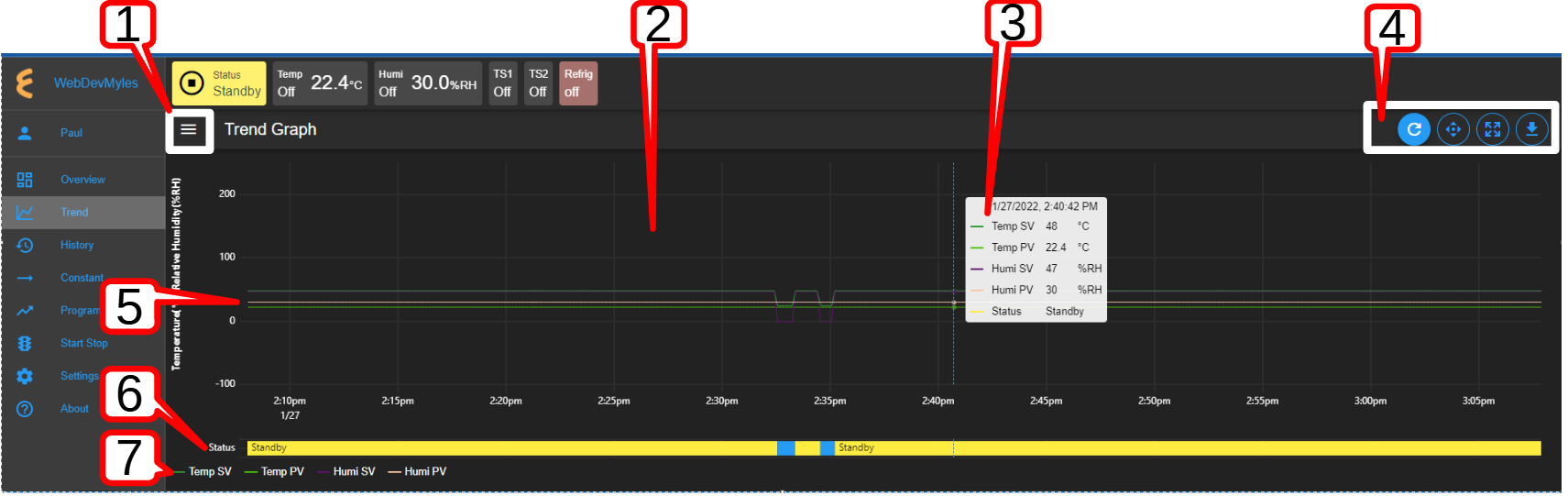Viewport: 1568px width, 496px height.
Task: Click the TS2 Off indicator
Action: pyautogui.click(x=538, y=83)
